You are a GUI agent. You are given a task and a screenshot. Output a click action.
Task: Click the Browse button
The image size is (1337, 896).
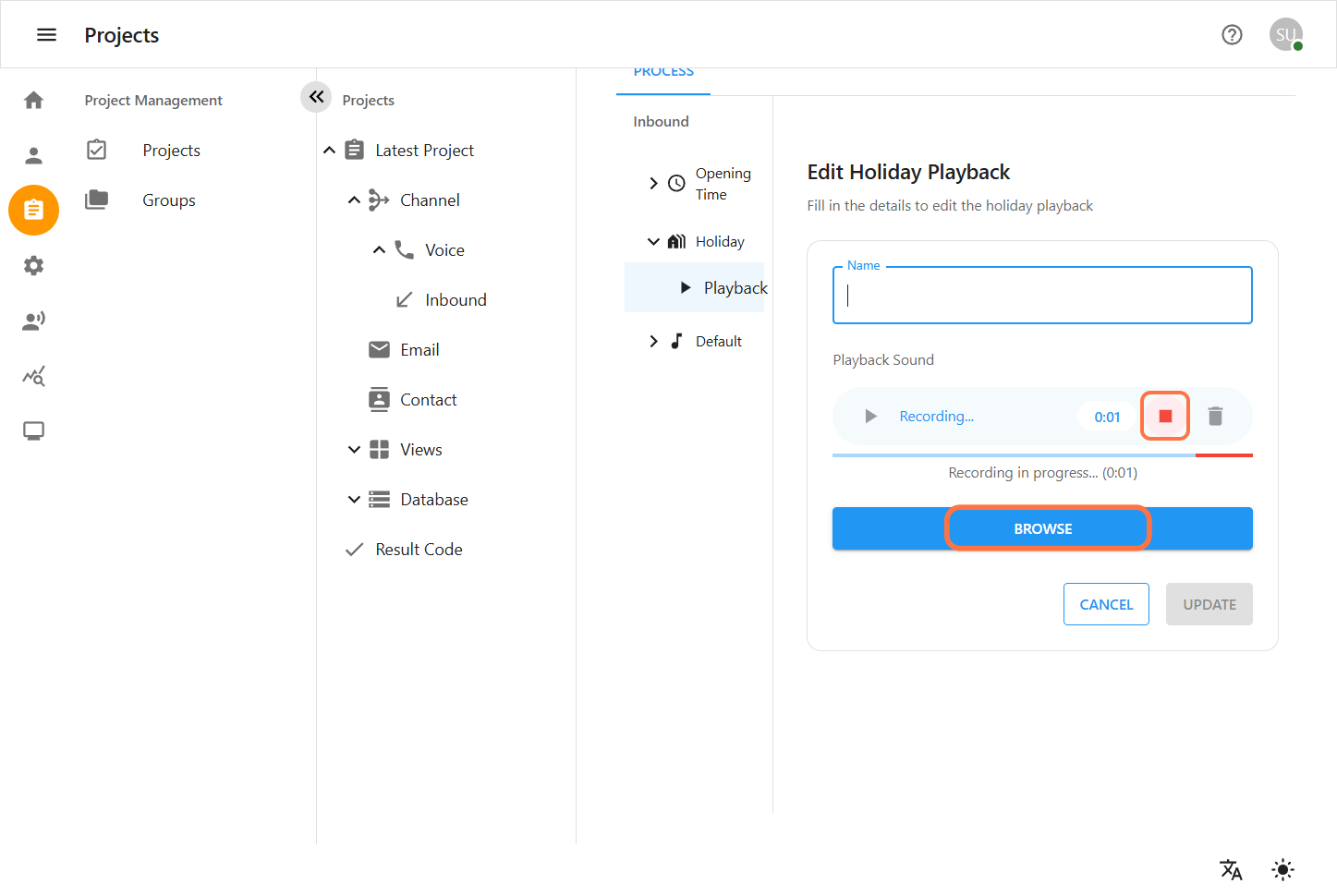[1042, 528]
